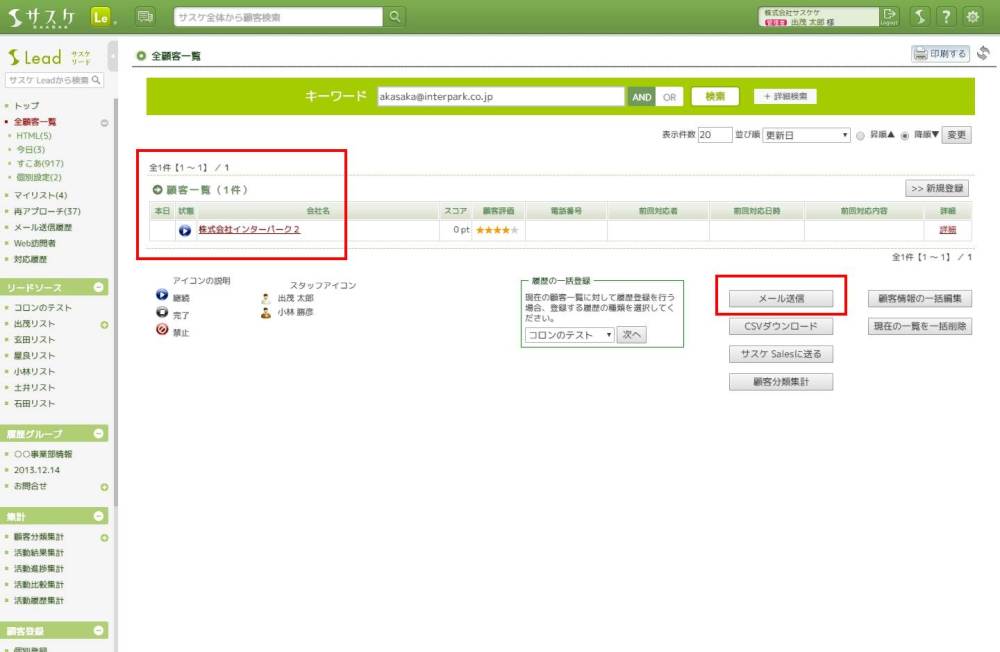1000x652 pixels.
Task: Open the 株式会社インターパーク２ company link
Action: 249,230
